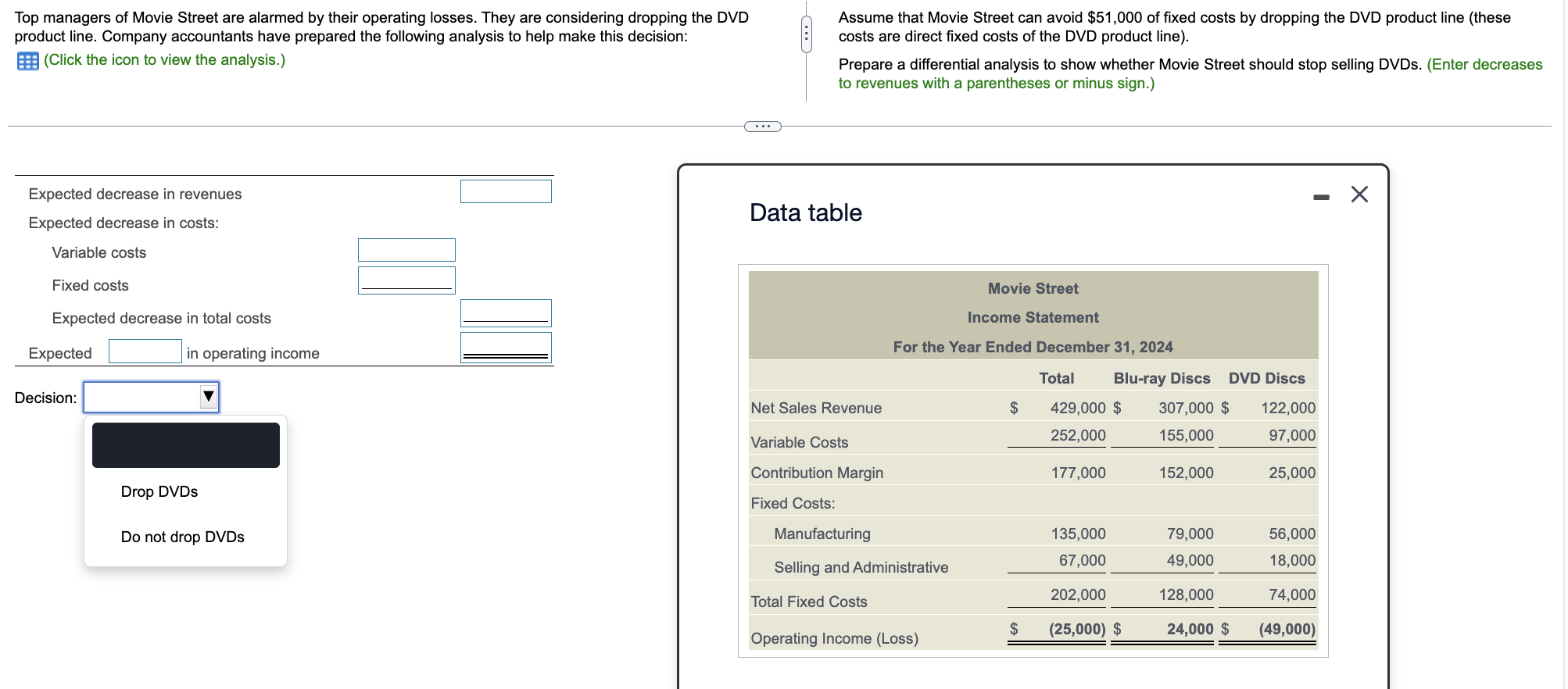Choose 'Drop DVDs' from the decision list
Image resolution: width=1568 pixels, height=689 pixels.
[x=159, y=491]
